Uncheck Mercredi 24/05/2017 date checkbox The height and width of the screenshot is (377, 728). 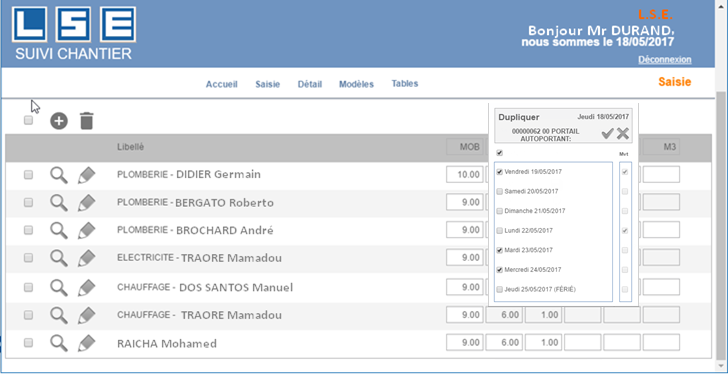pos(500,270)
